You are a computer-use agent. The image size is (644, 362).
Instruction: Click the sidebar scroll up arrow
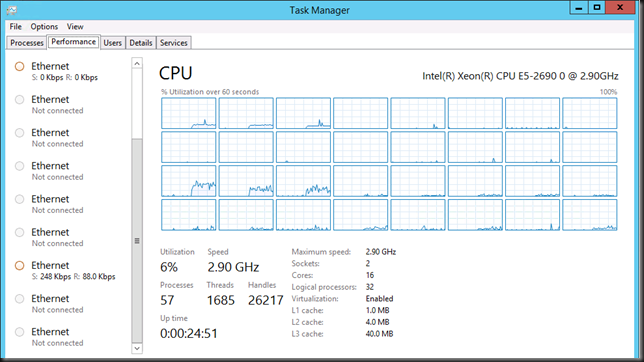tap(137, 63)
